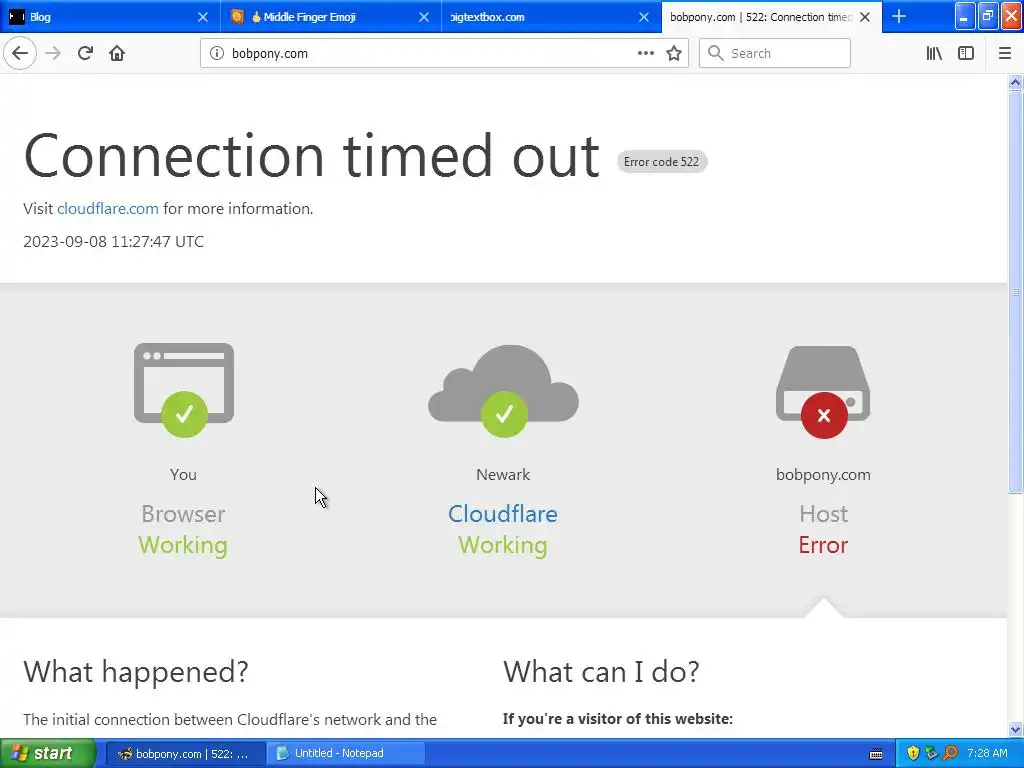The image size is (1024, 768).
Task: Switch to the bigtextbox.com tab
Action: 551,17
